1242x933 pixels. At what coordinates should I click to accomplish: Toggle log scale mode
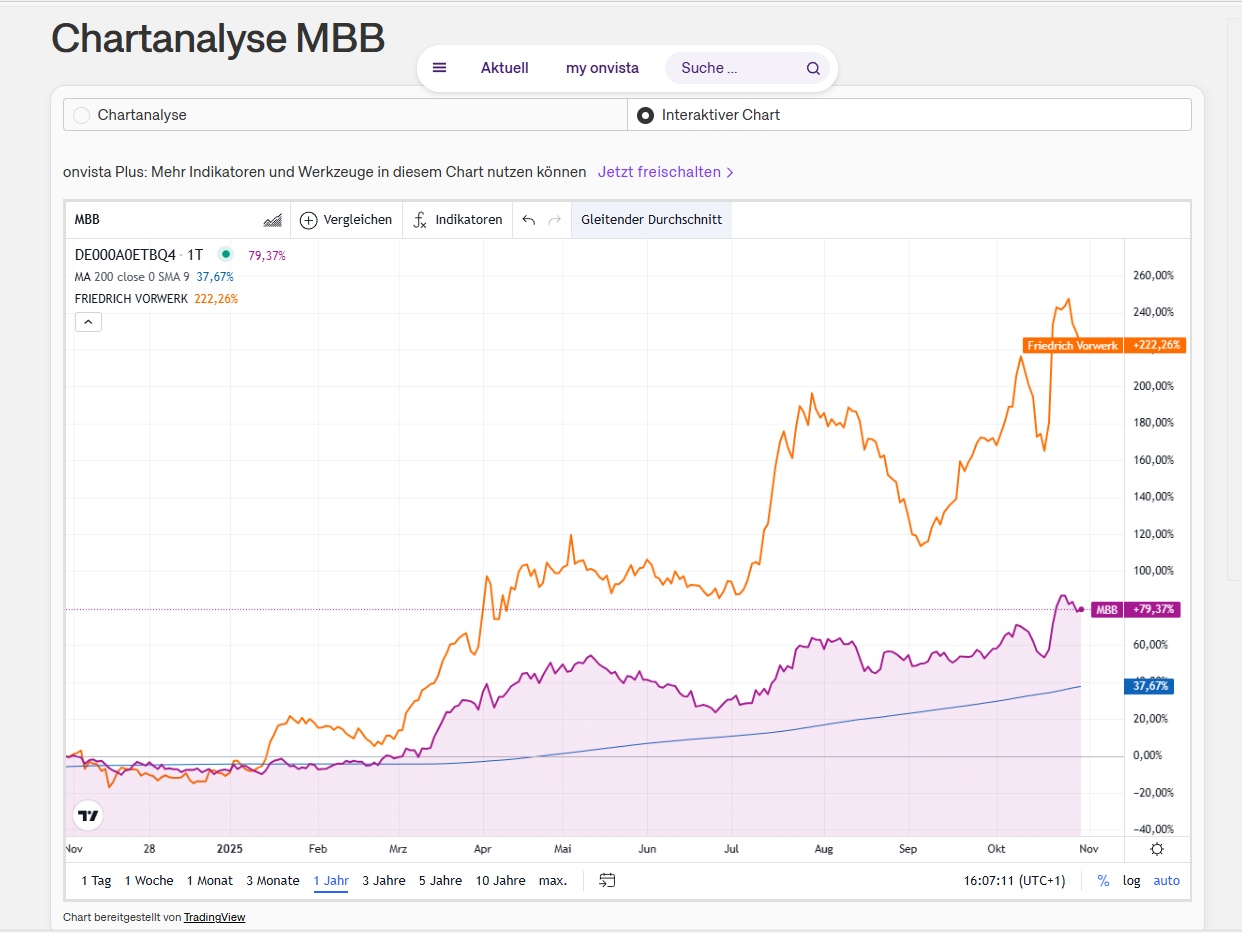(x=1131, y=881)
